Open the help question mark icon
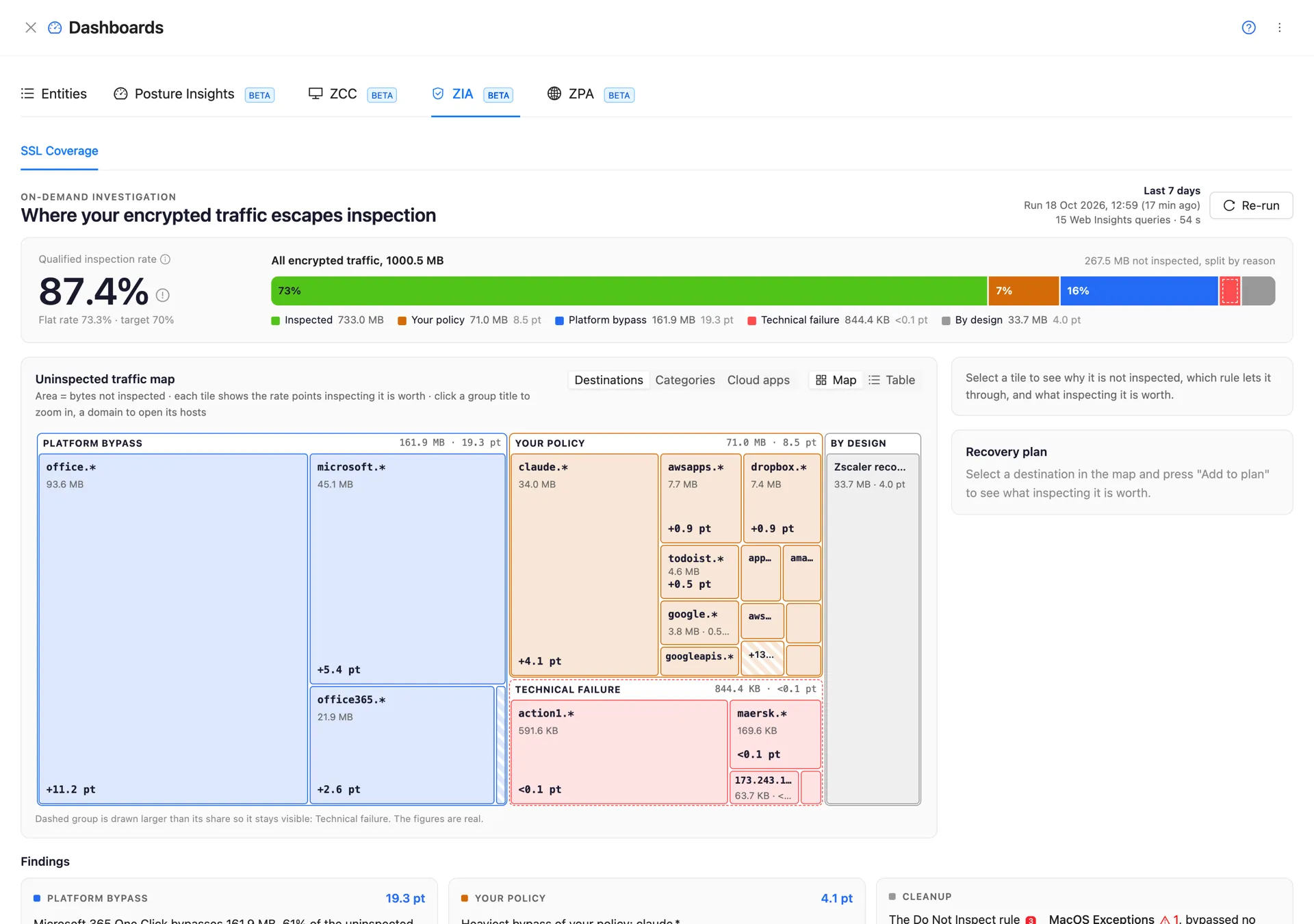Screen dimensions: 1314x924 (x=1248, y=27)
